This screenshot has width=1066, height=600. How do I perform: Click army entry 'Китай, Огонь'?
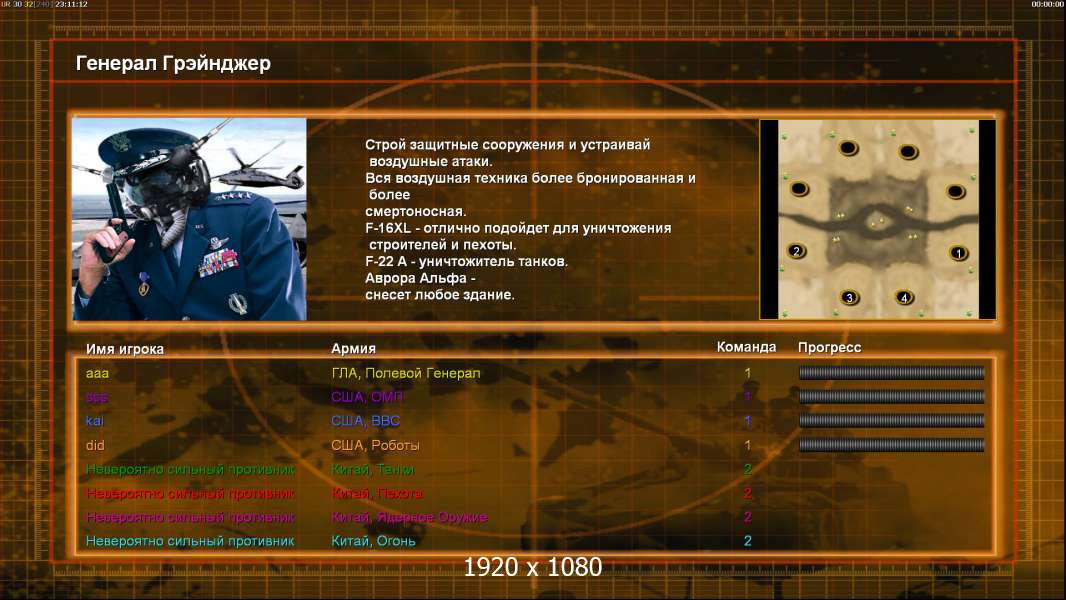(x=373, y=541)
